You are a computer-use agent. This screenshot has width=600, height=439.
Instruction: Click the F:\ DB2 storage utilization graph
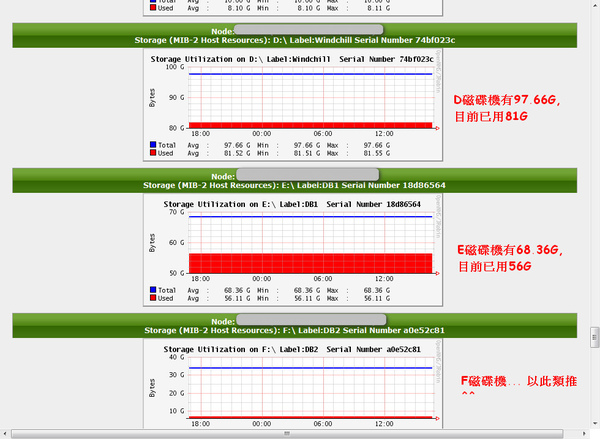click(293, 384)
